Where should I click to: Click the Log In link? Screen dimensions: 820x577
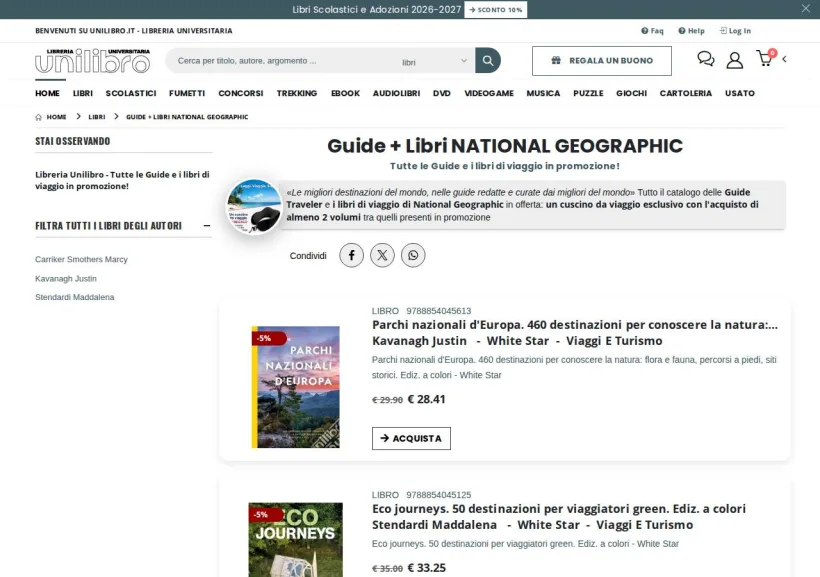pos(735,31)
